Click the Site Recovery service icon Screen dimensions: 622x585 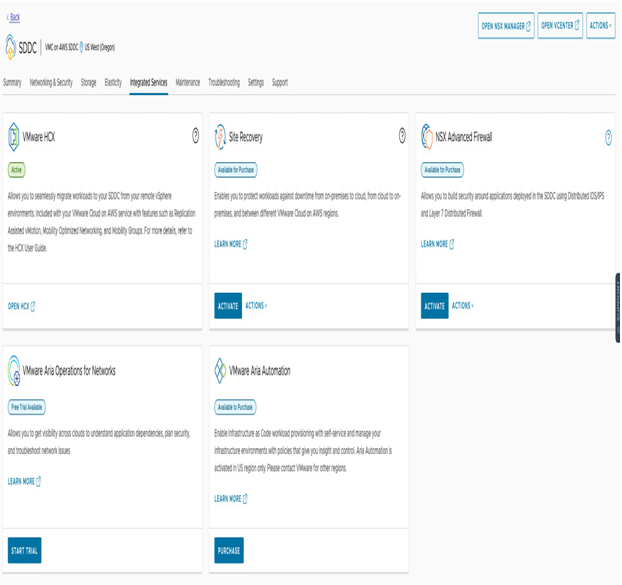[220, 137]
